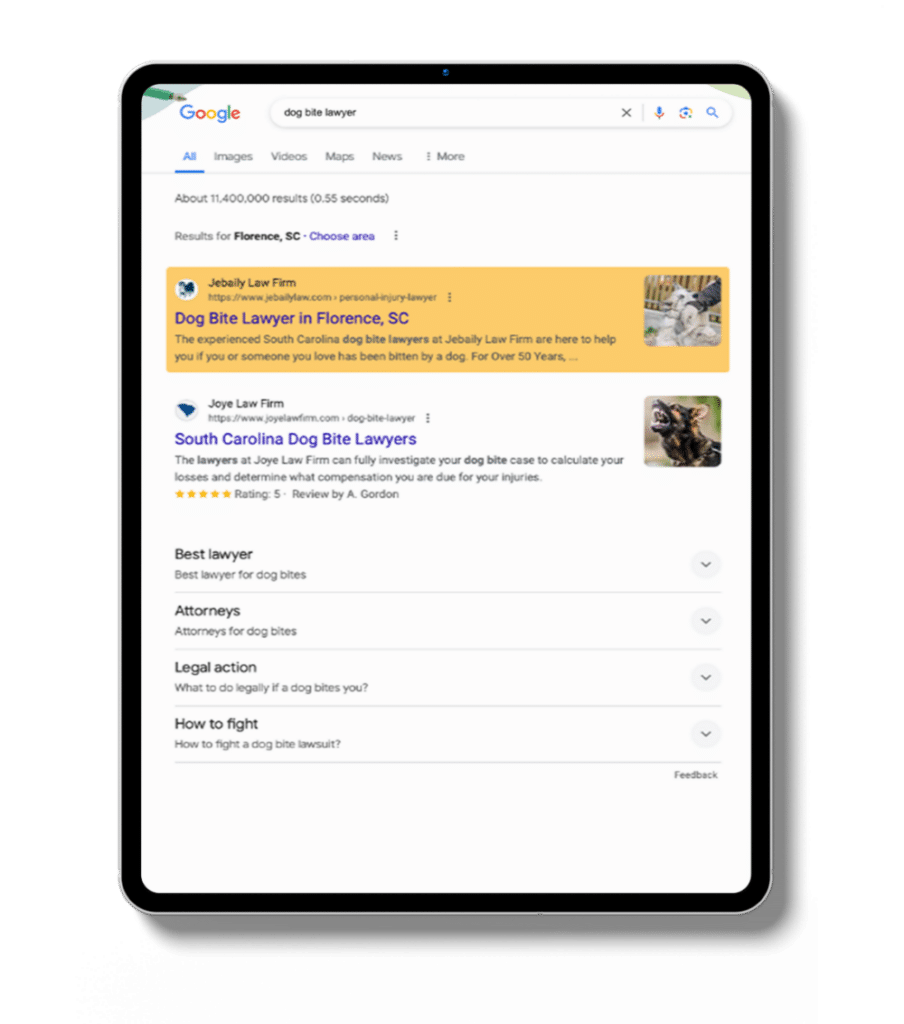Expand the How to fight section
904x1024 pixels.
705,733
